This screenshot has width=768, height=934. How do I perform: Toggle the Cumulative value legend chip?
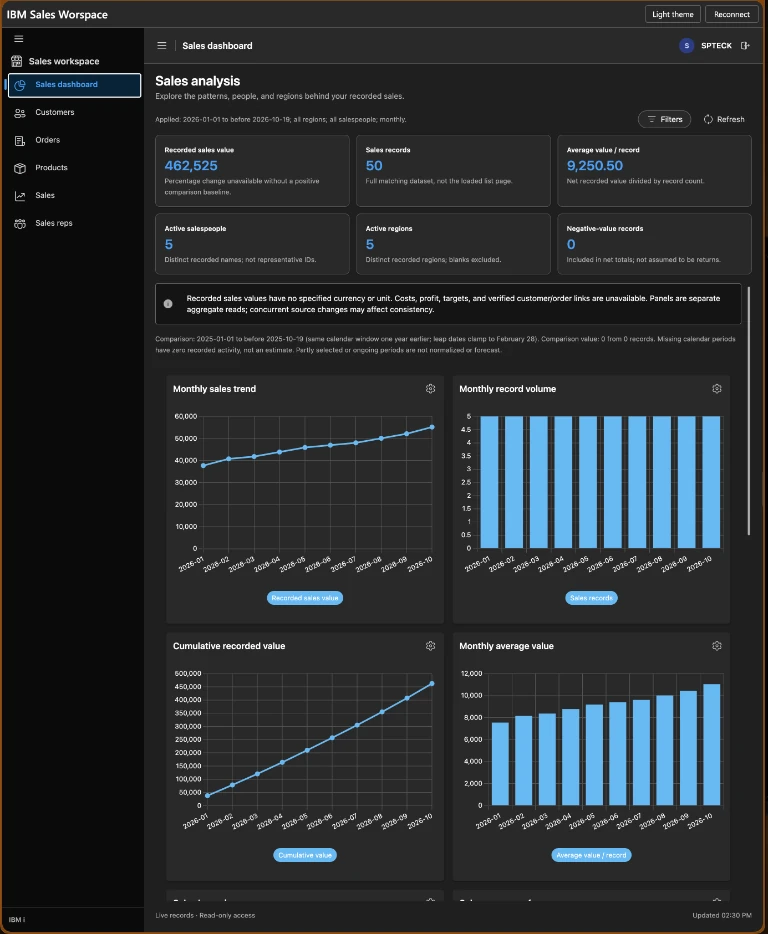304,855
